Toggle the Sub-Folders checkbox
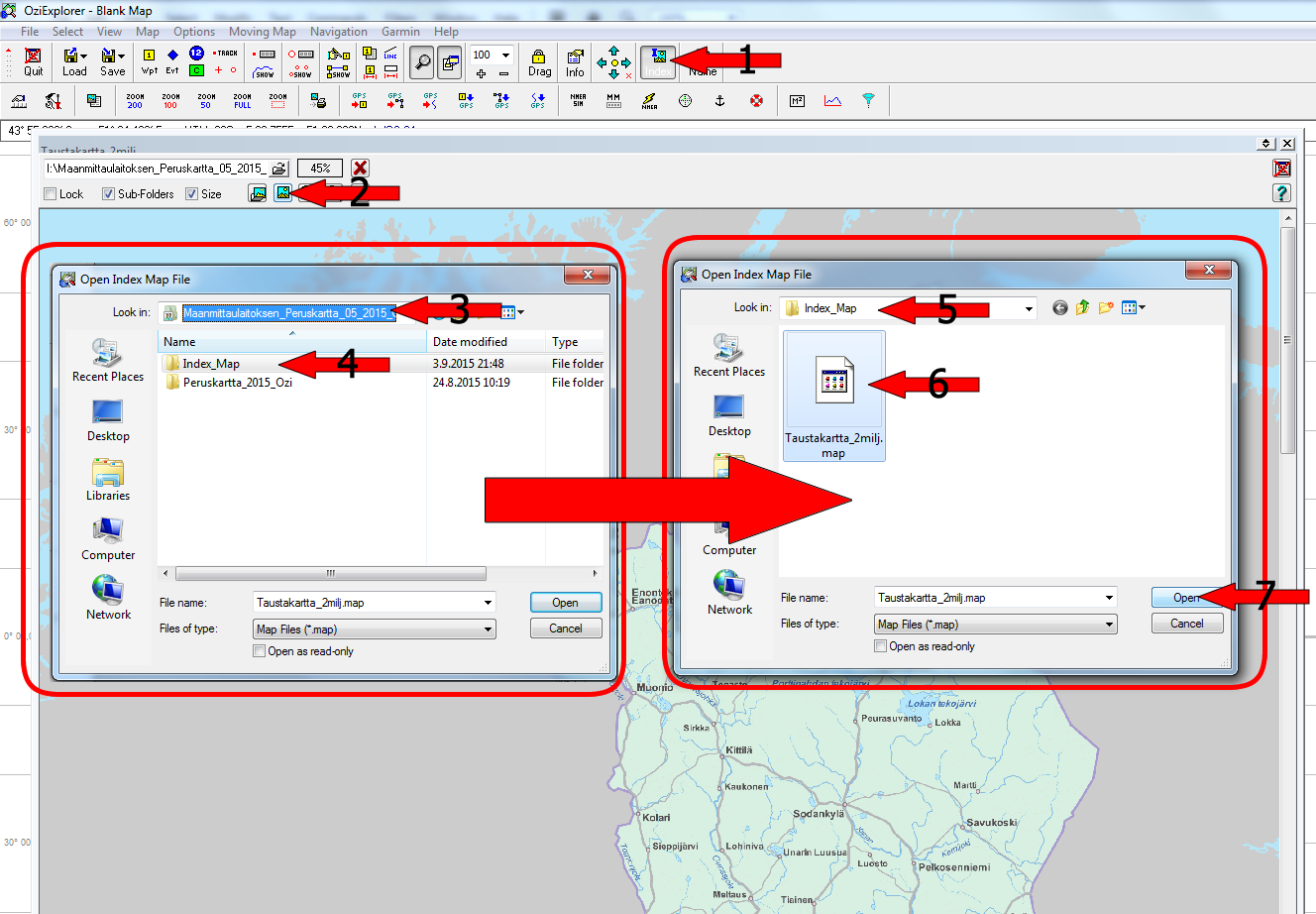The width and height of the screenshot is (1316, 914). 109,194
